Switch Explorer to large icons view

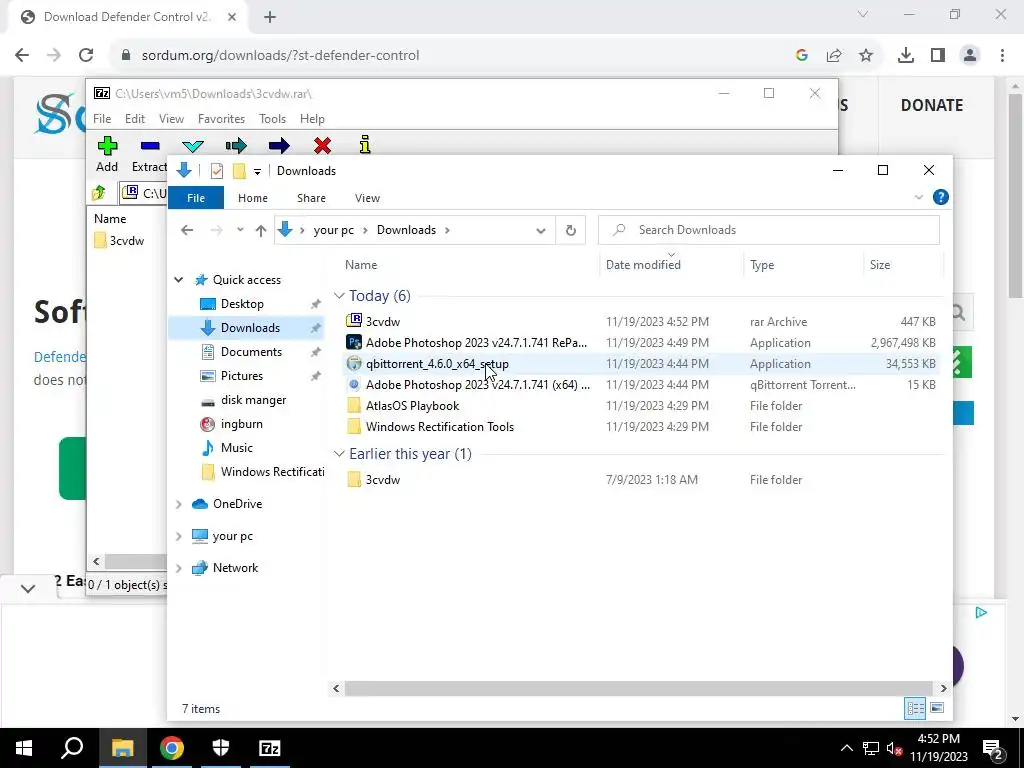coord(936,708)
